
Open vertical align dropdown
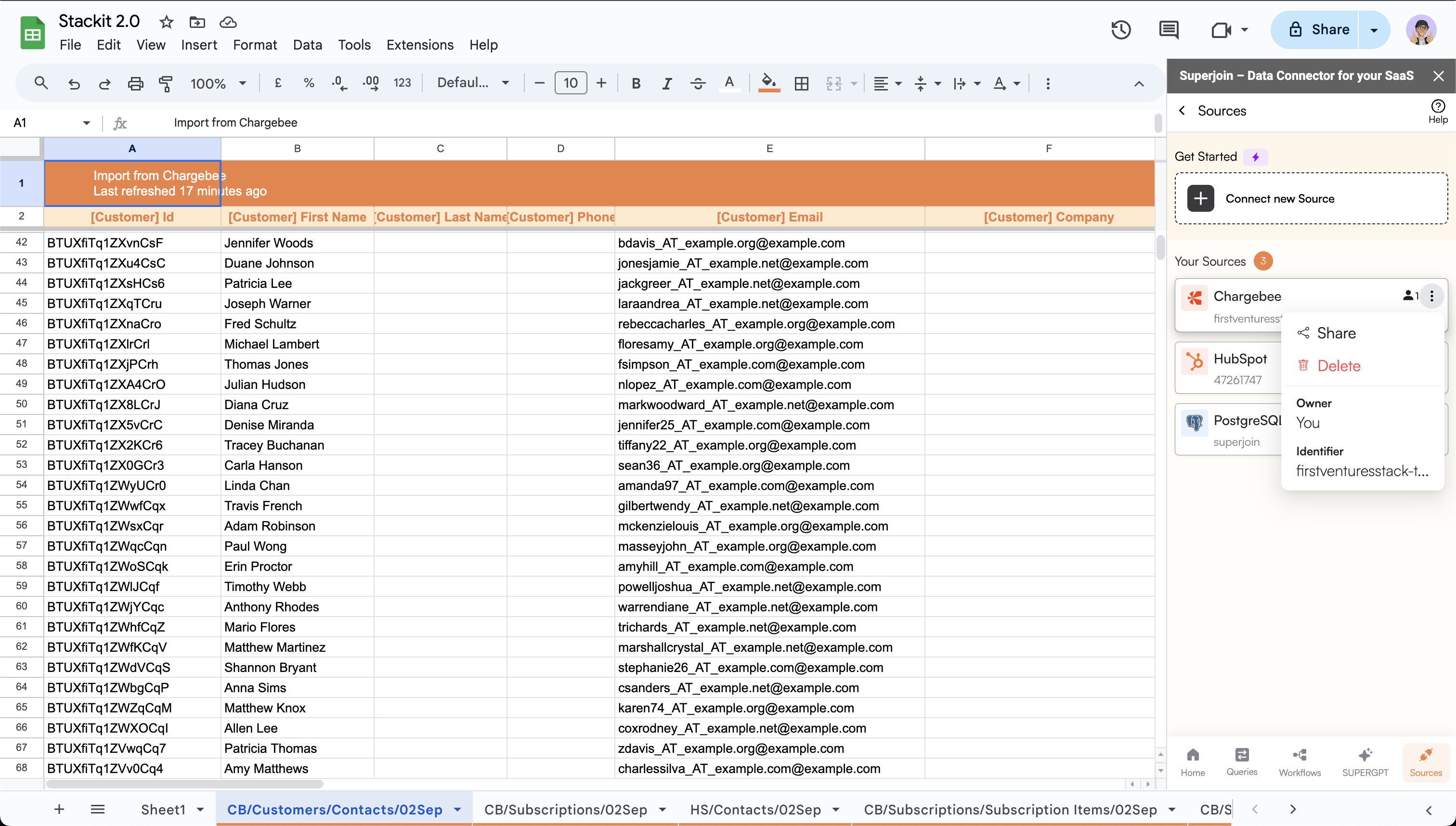[927, 83]
